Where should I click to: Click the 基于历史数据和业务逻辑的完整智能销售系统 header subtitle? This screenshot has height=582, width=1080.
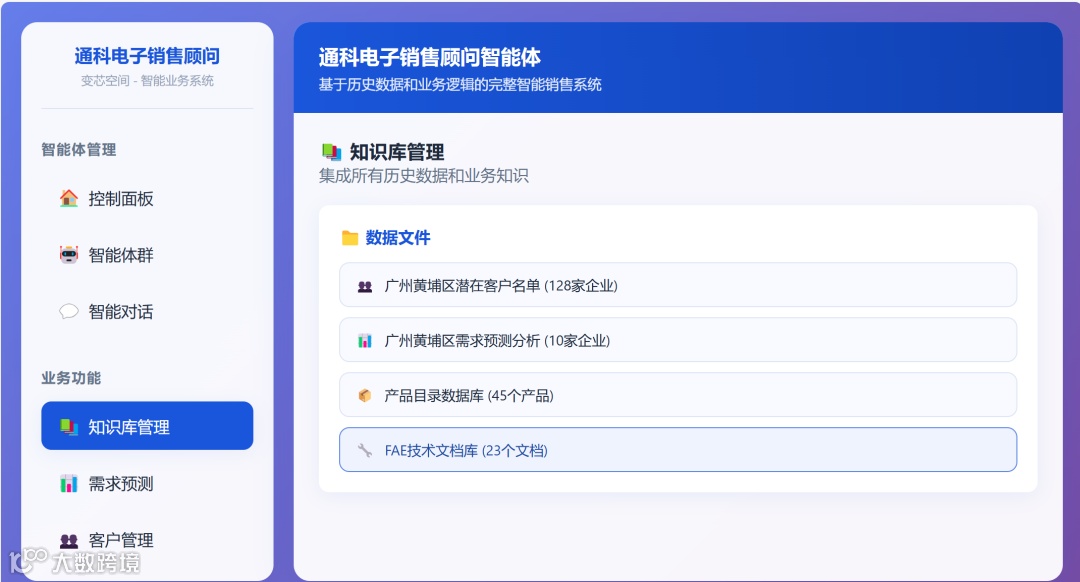tap(460, 85)
